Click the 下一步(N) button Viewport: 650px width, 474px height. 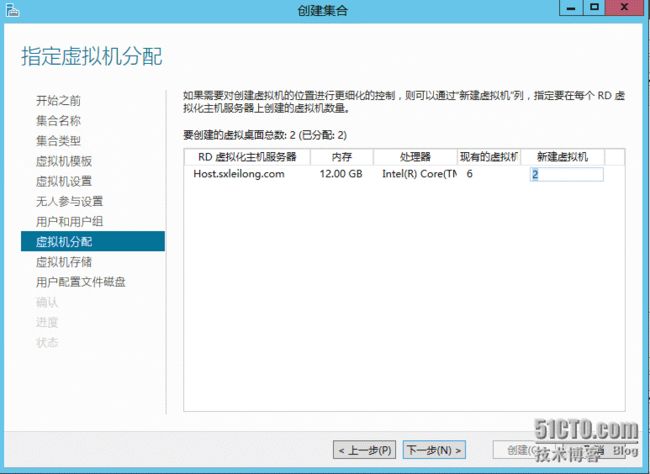coord(434,450)
